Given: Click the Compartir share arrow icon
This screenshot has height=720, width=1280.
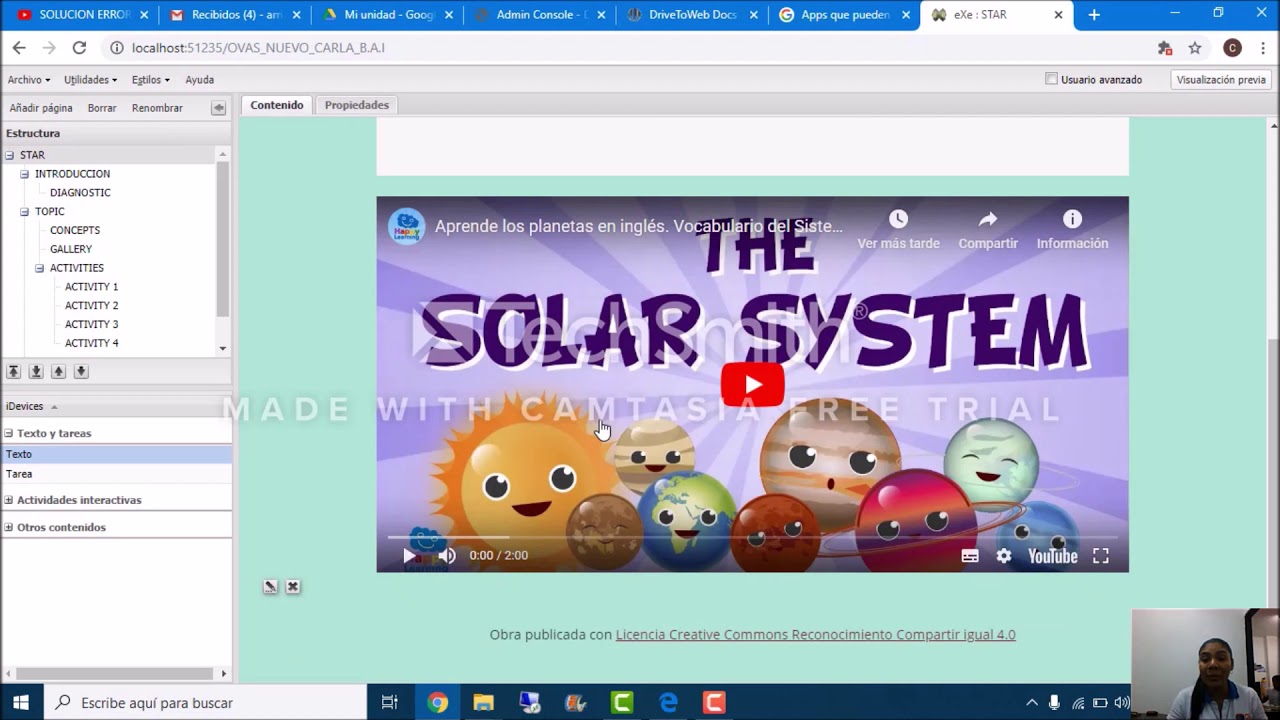Looking at the screenshot, I should [988, 219].
